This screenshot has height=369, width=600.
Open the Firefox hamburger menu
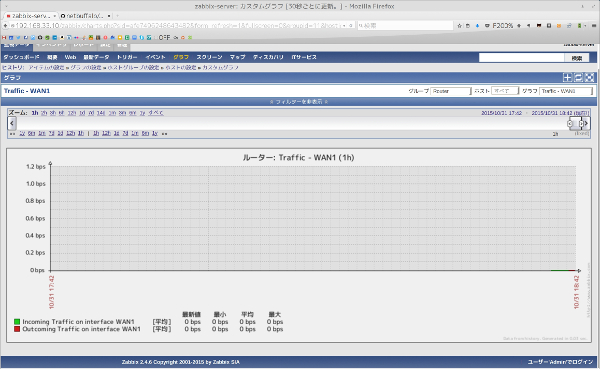[594, 26]
